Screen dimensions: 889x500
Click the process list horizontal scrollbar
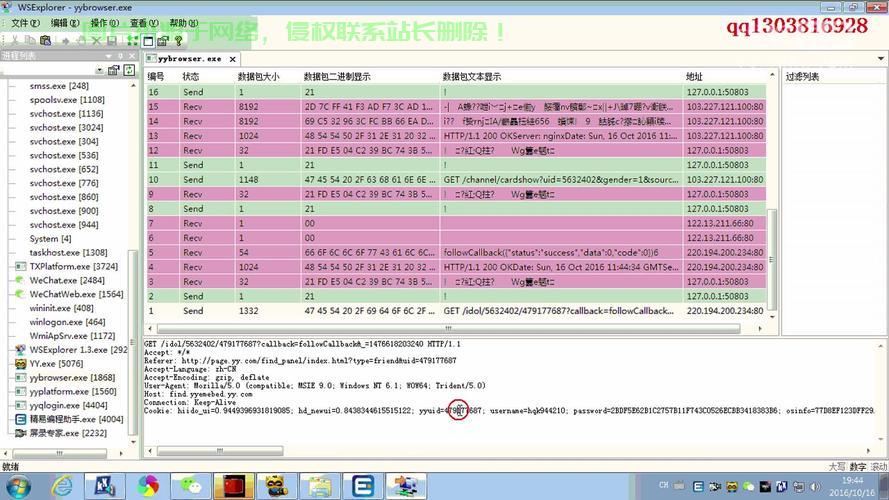[60, 453]
